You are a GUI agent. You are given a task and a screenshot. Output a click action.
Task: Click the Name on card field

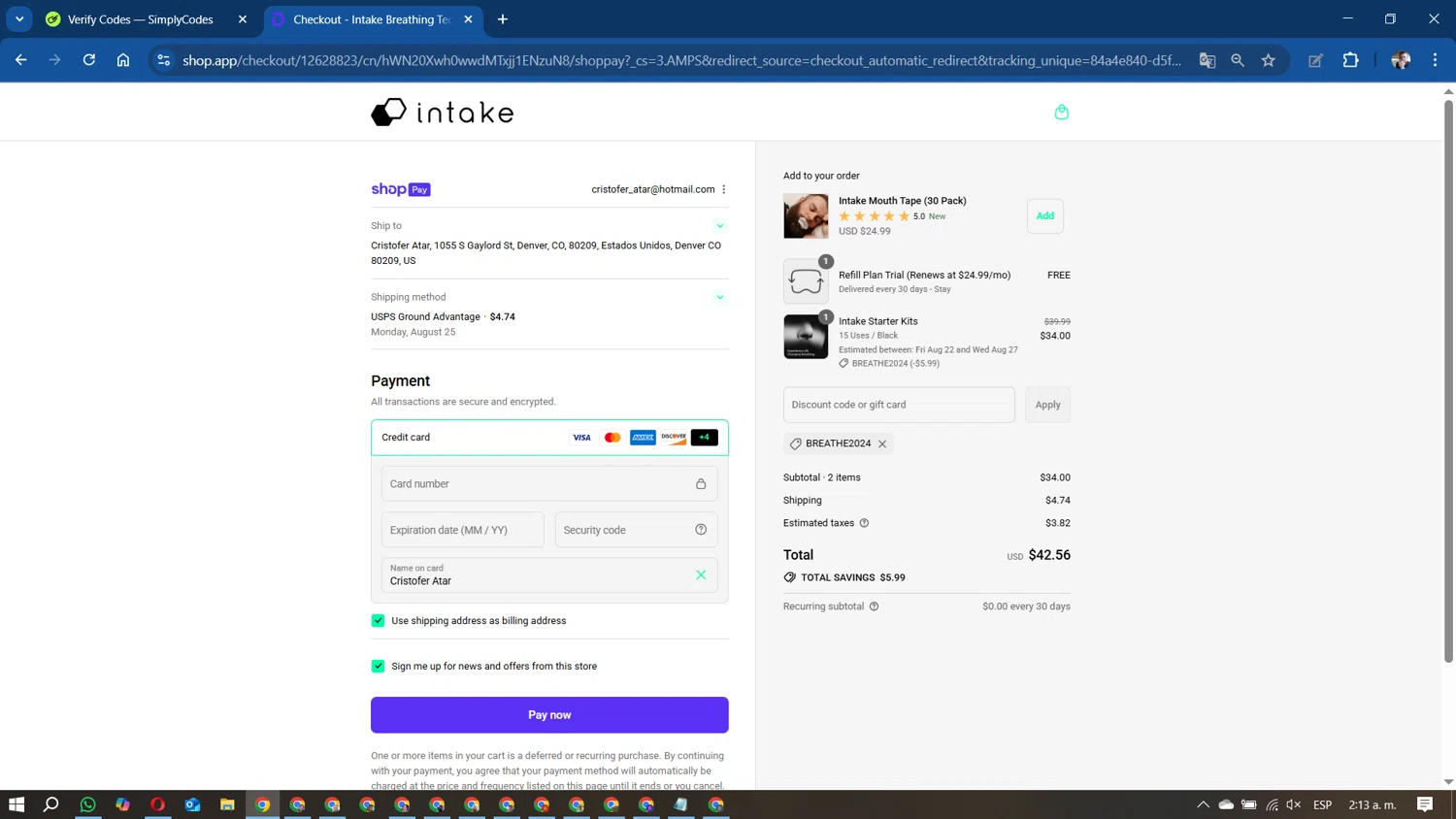coord(549,575)
